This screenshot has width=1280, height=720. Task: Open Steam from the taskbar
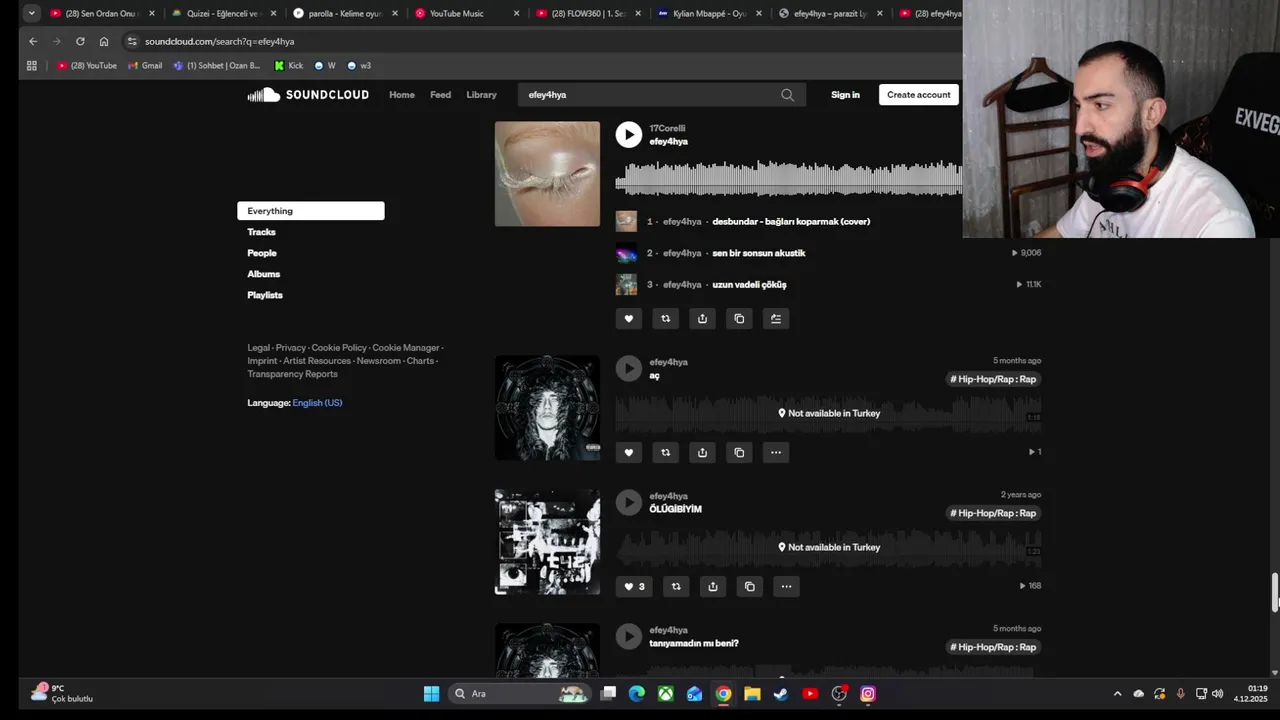[781, 694]
